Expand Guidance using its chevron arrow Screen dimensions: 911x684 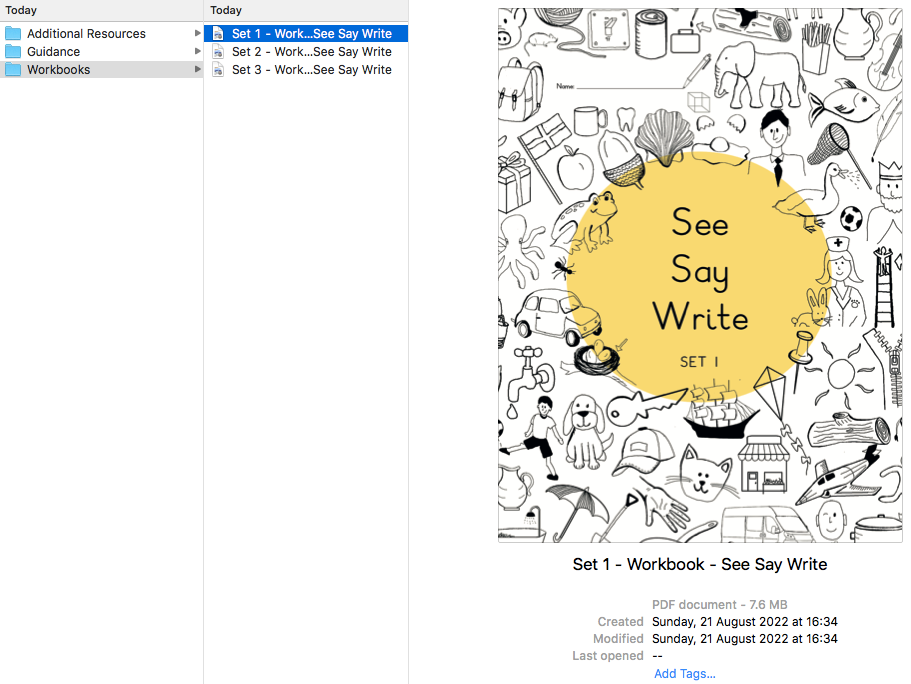coord(197,51)
